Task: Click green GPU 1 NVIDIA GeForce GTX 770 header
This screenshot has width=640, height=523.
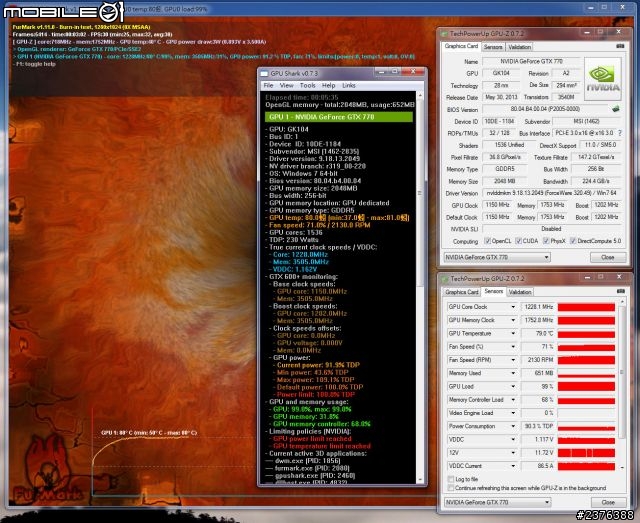Action: 339,117
